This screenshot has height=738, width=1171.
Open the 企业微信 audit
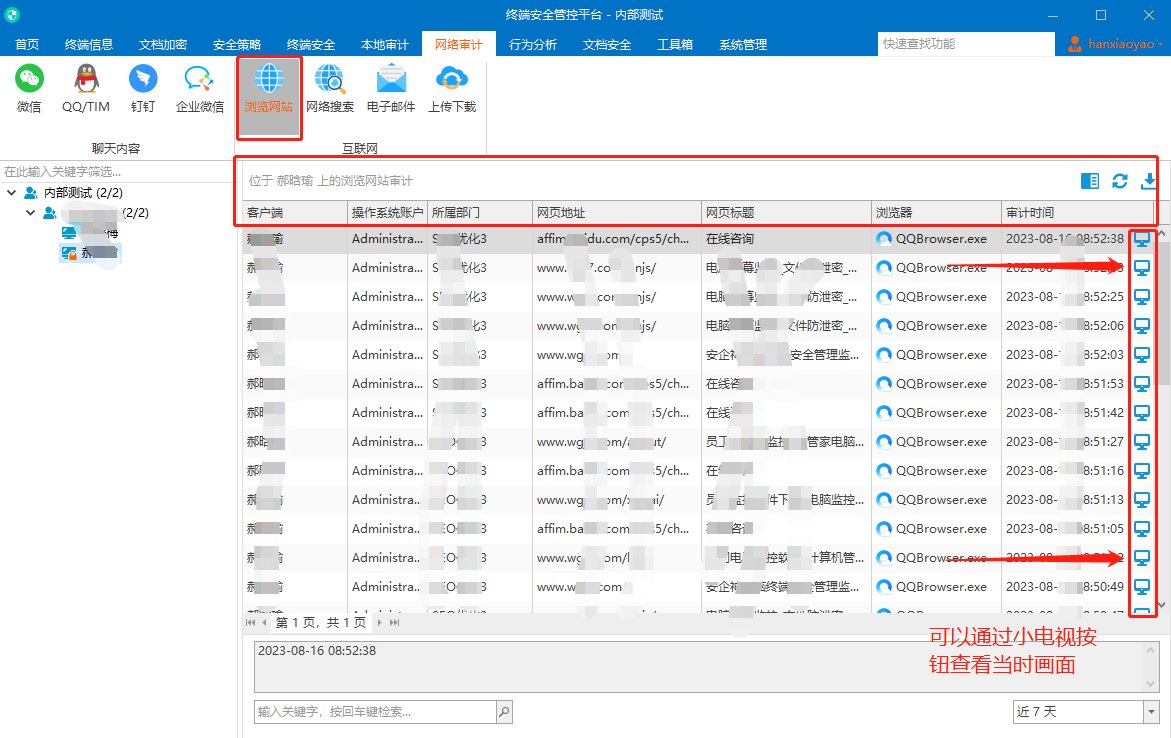click(200, 88)
